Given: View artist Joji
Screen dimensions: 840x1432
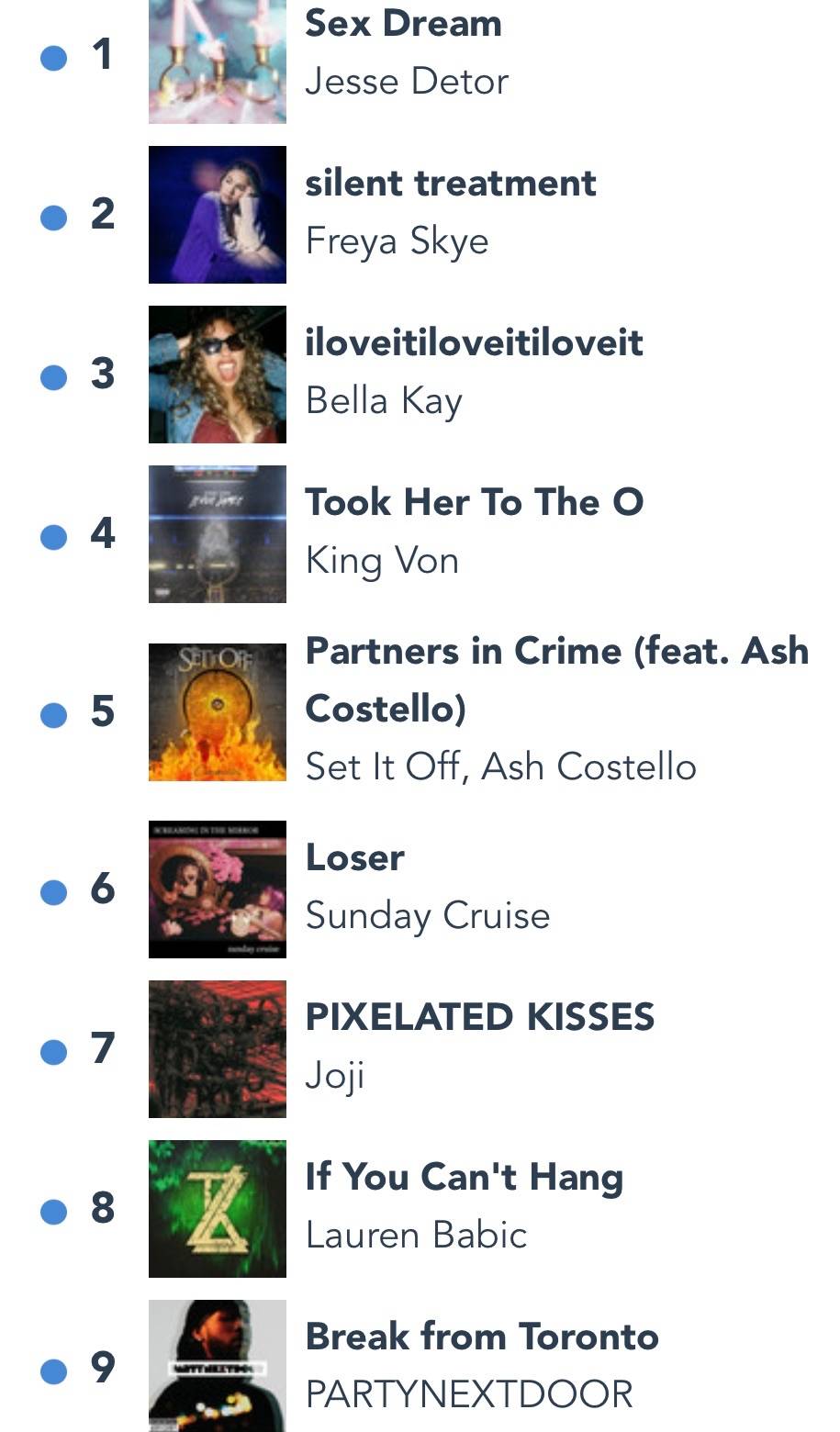Looking at the screenshot, I should pos(335,1076).
